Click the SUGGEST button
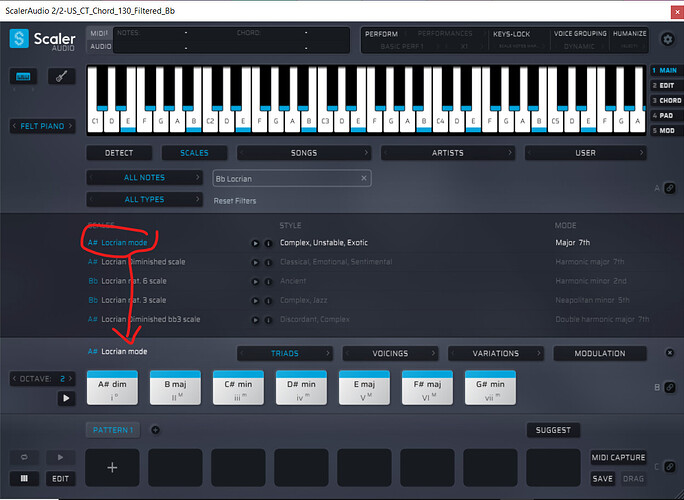 tap(553, 430)
